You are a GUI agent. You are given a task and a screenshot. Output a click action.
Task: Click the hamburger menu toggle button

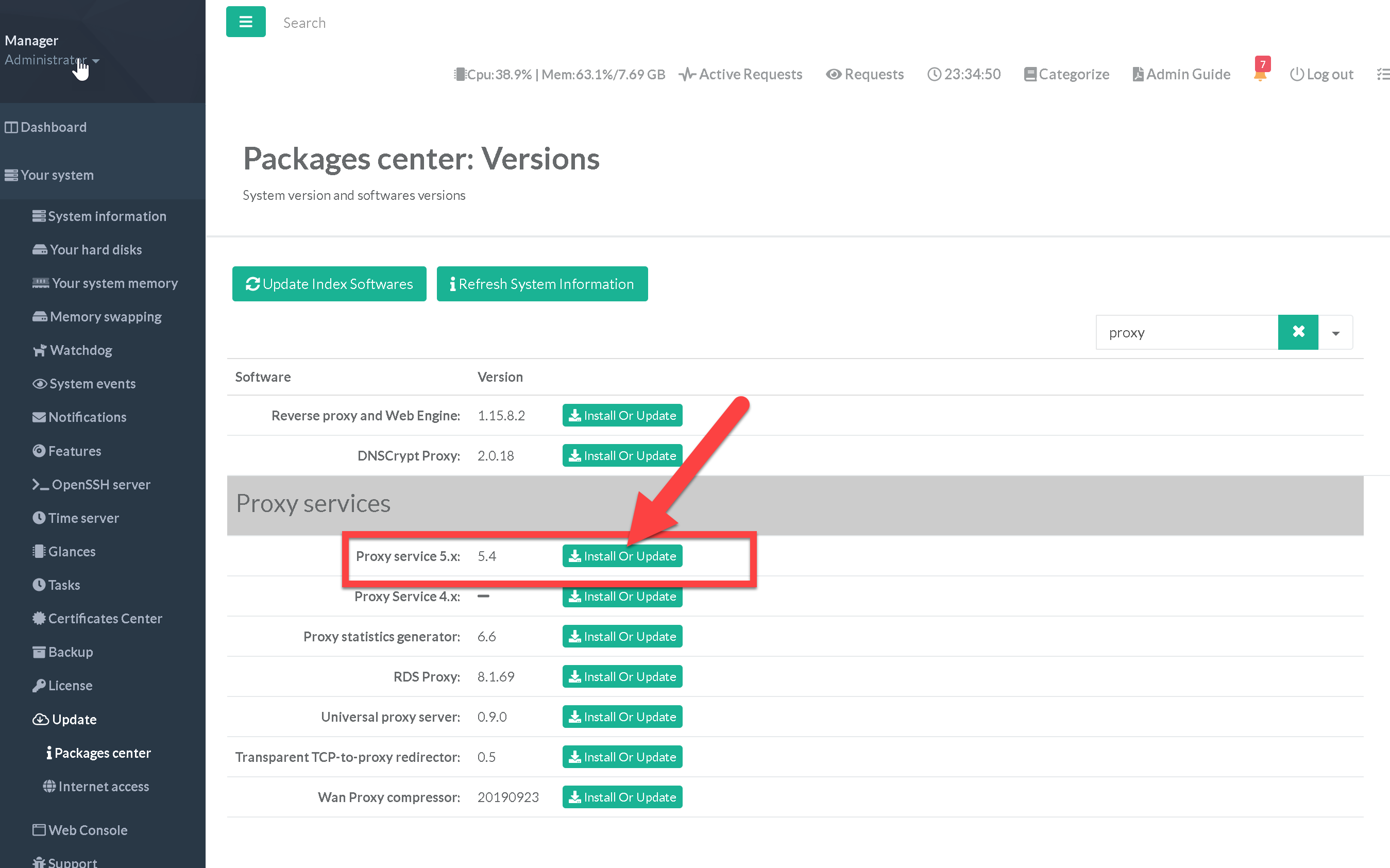click(x=245, y=22)
